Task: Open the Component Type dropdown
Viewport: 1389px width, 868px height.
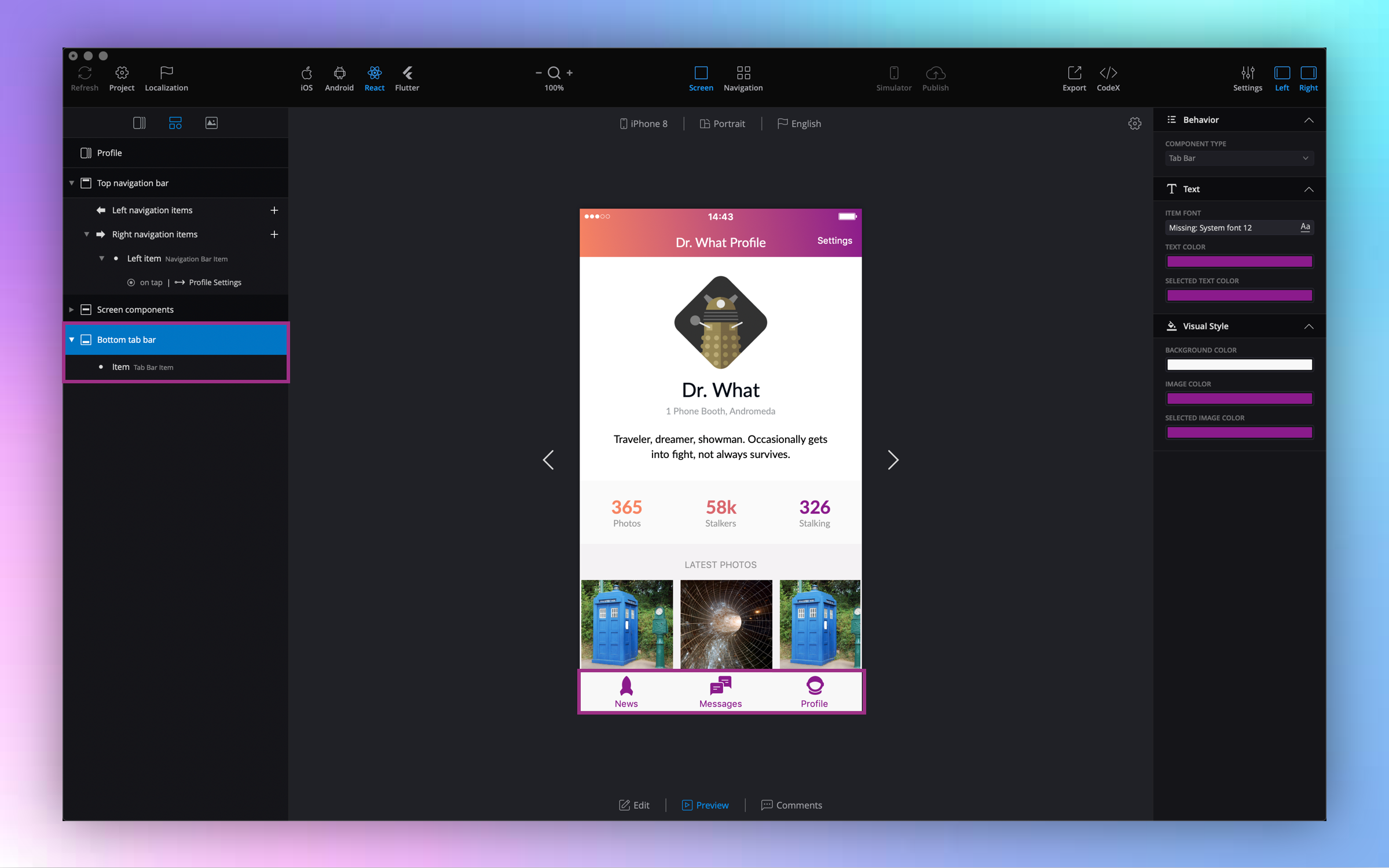Action: pos(1239,158)
